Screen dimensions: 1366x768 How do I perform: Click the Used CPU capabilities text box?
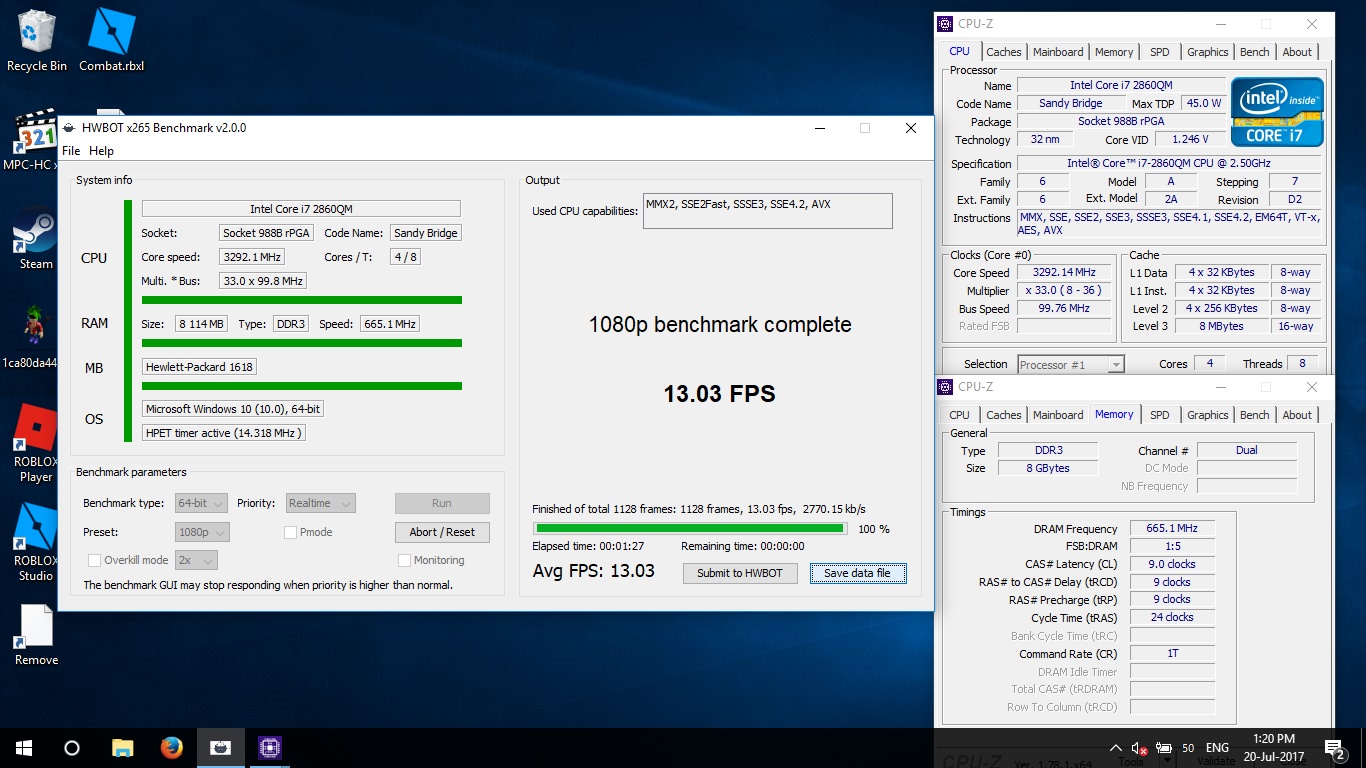click(767, 211)
